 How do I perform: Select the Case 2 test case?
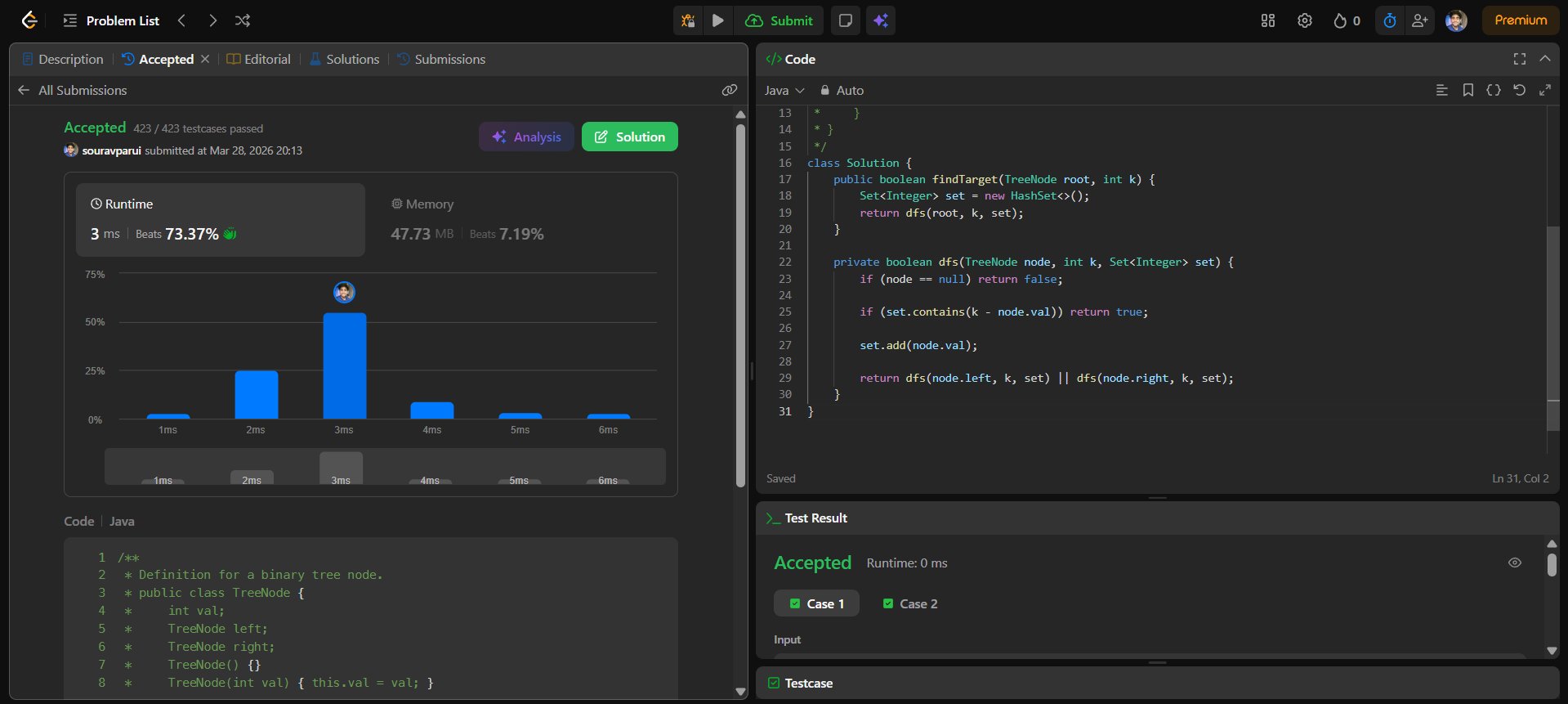(910, 603)
